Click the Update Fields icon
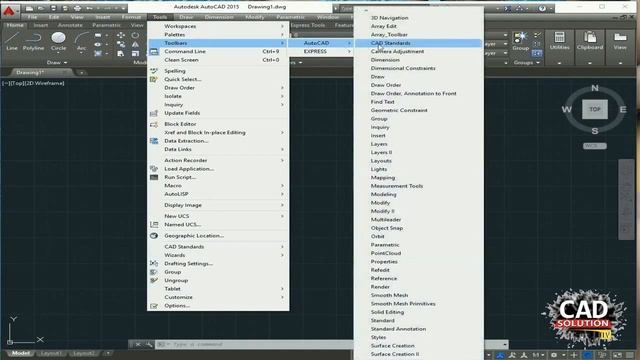Screen dimensions: 640x360 tap(154, 113)
